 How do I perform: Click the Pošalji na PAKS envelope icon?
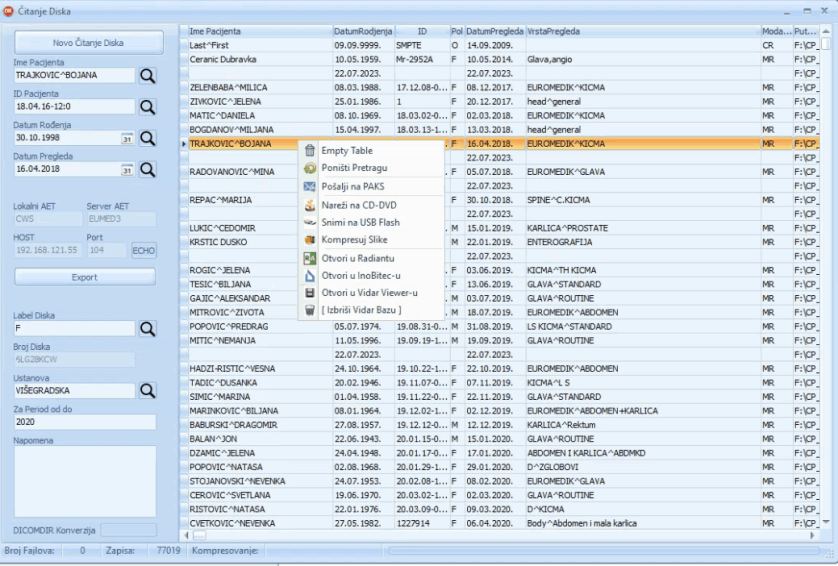(x=310, y=186)
